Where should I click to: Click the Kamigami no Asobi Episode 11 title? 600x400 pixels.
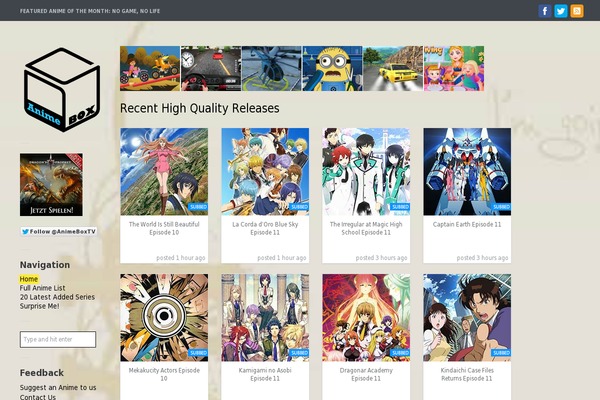click(265, 374)
